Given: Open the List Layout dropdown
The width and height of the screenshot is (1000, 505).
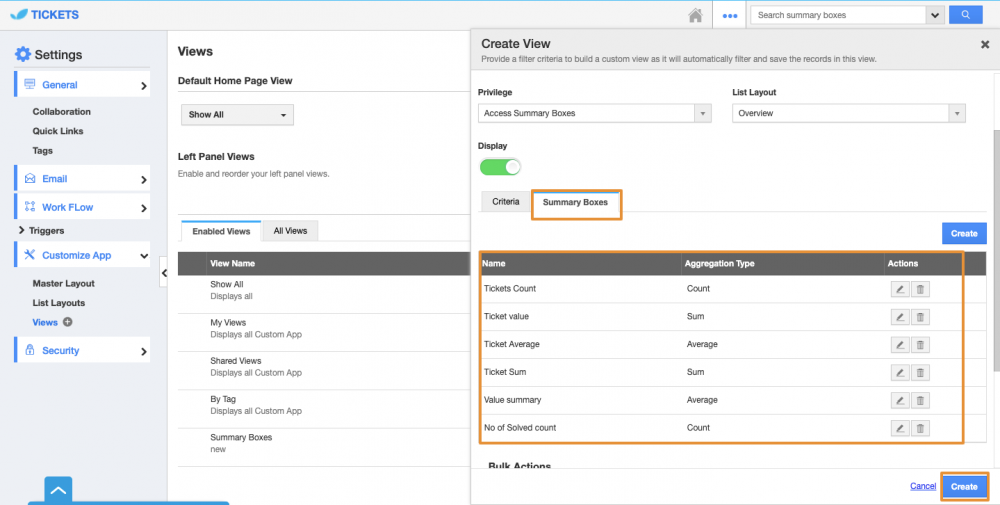Looking at the screenshot, I should click(x=848, y=113).
